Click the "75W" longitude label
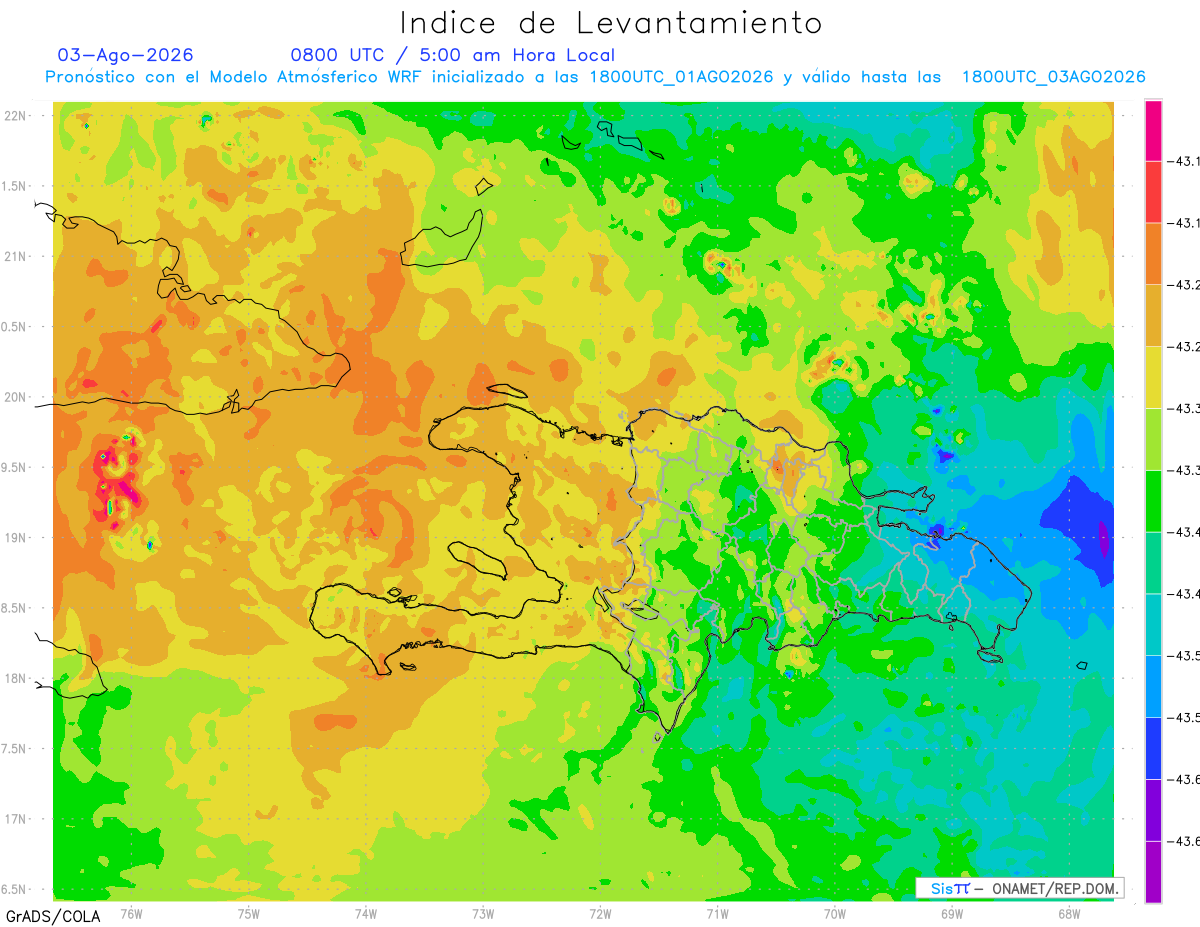 pos(249,914)
